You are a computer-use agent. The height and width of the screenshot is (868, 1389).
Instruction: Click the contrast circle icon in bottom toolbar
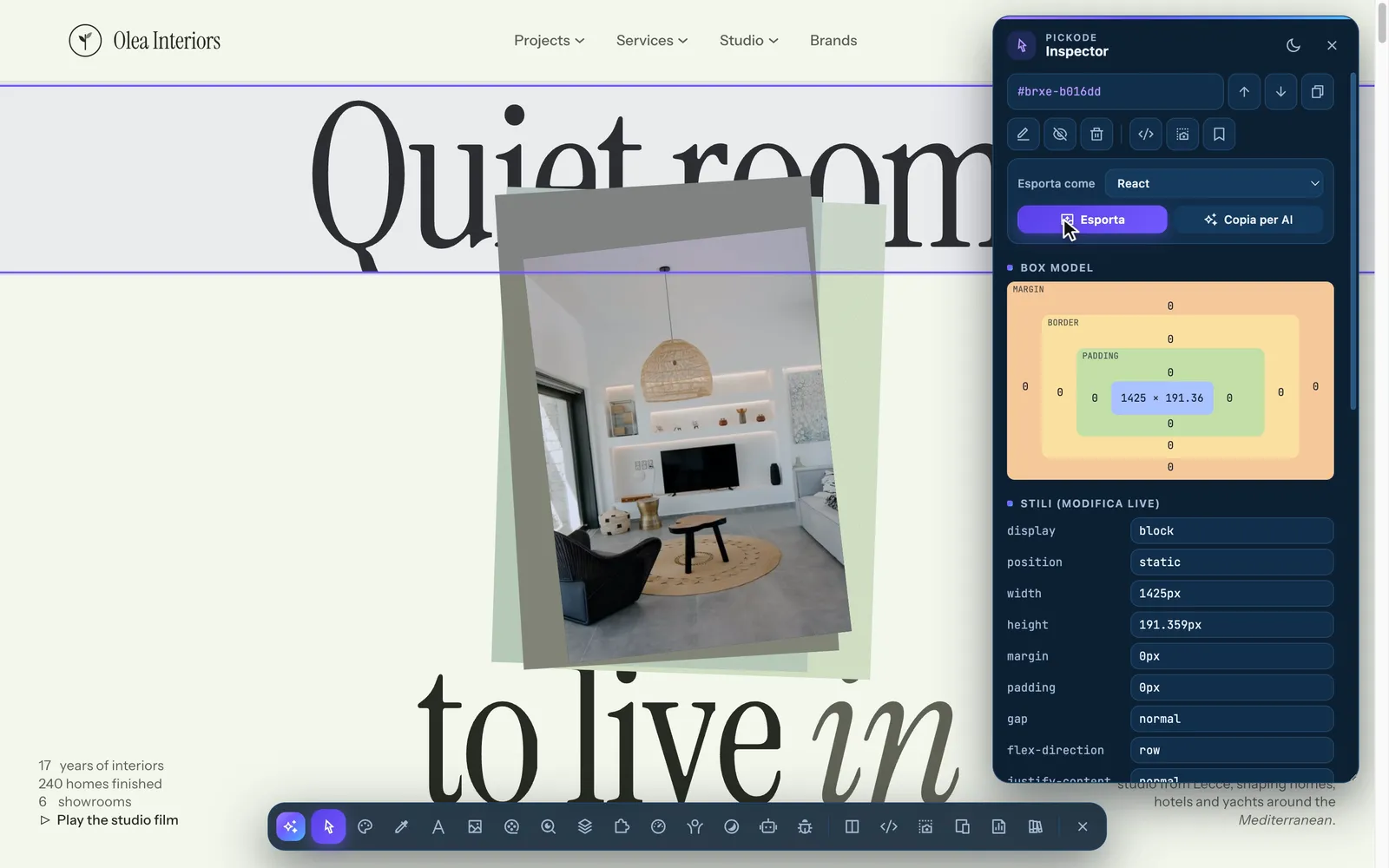[x=732, y=827]
